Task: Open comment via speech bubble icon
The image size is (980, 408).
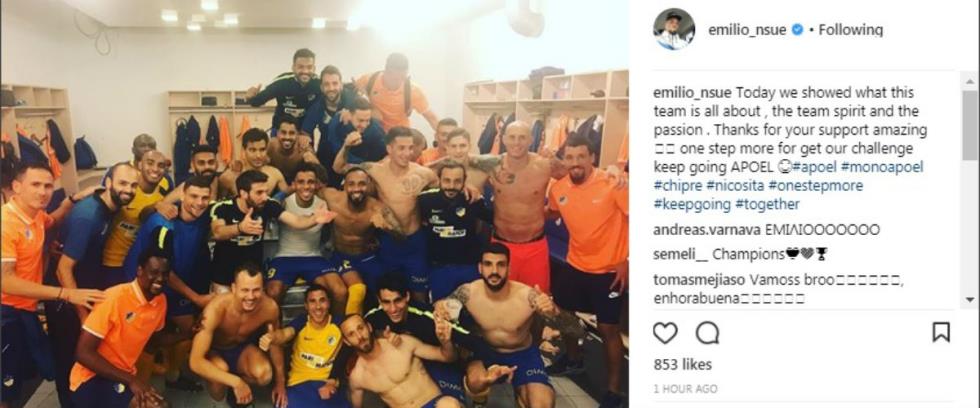Action: [x=707, y=332]
